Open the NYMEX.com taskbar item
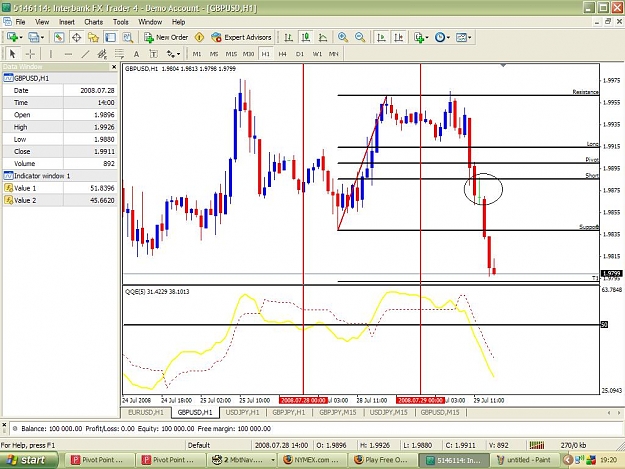 [311, 460]
